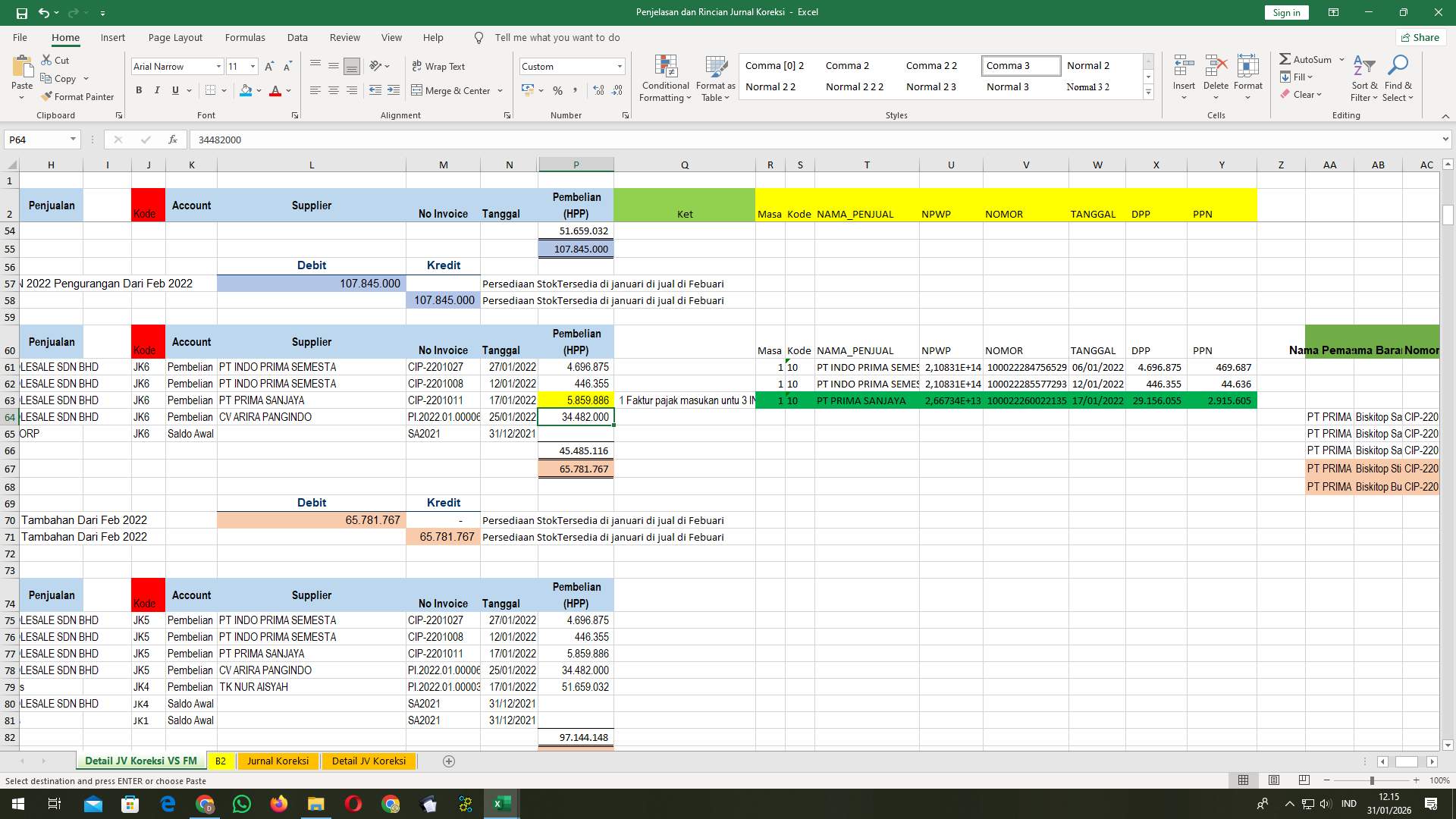Open the Custom number format dropdown

pyautogui.click(x=619, y=66)
